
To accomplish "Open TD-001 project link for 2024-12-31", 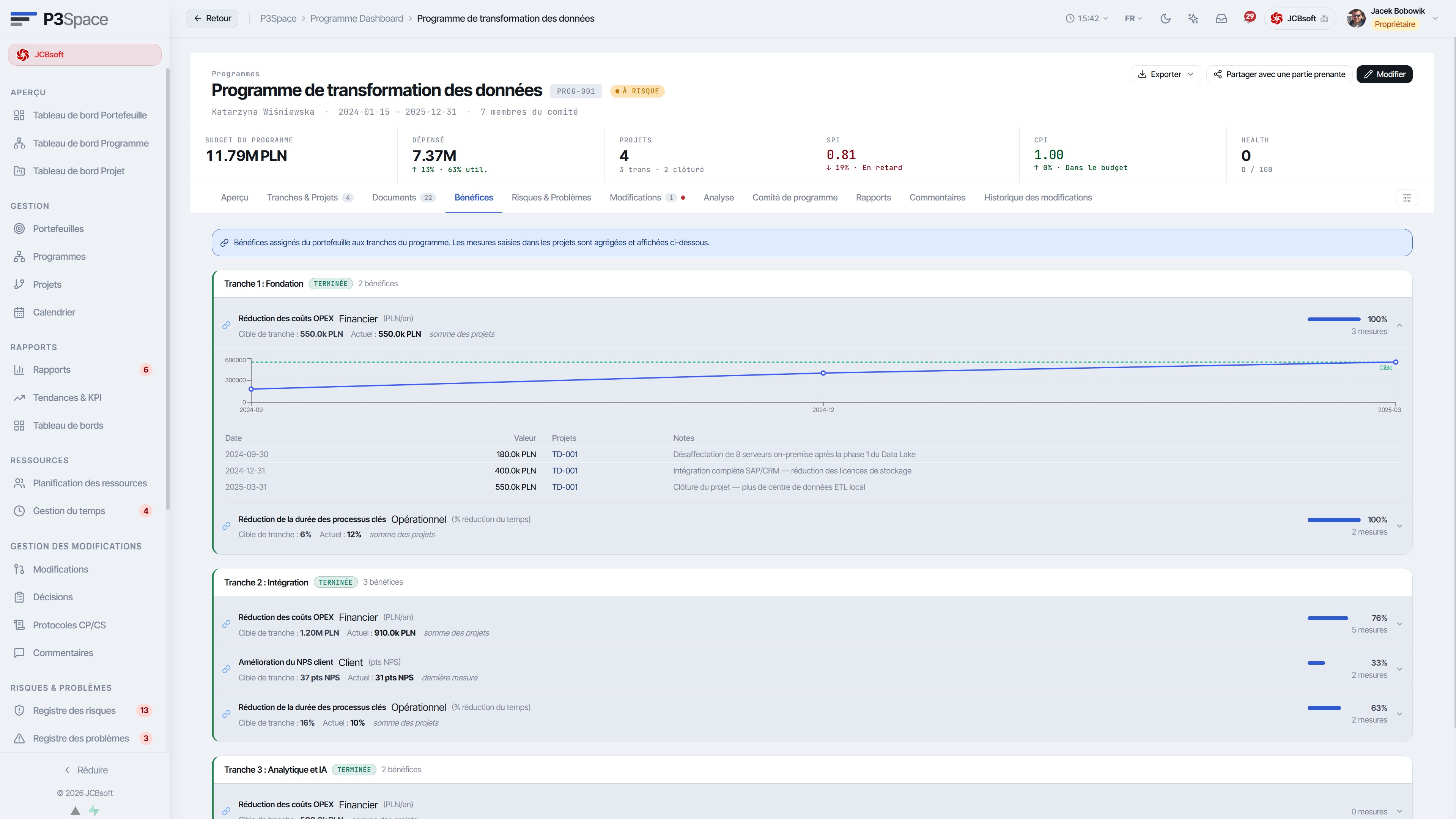I will tap(565, 470).
